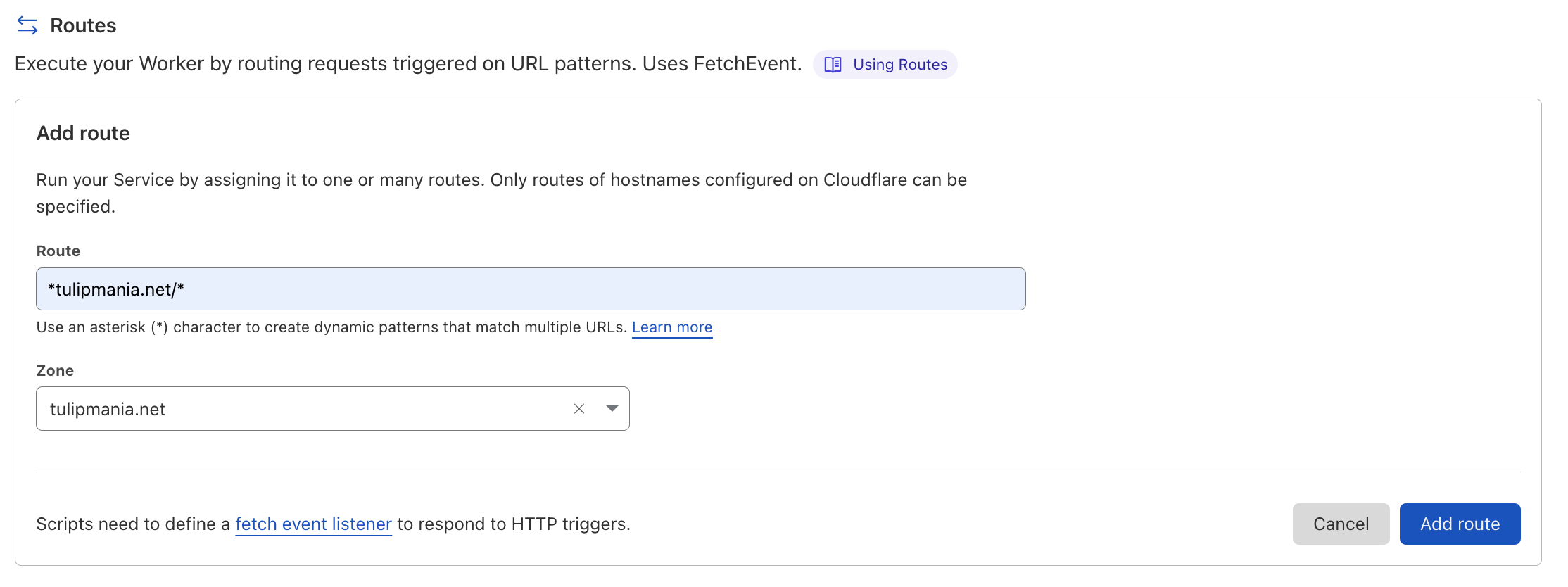The width and height of the screenshot is (1568, 587).
Task: Click the Add route panel heading
Action: coord(83,133)
